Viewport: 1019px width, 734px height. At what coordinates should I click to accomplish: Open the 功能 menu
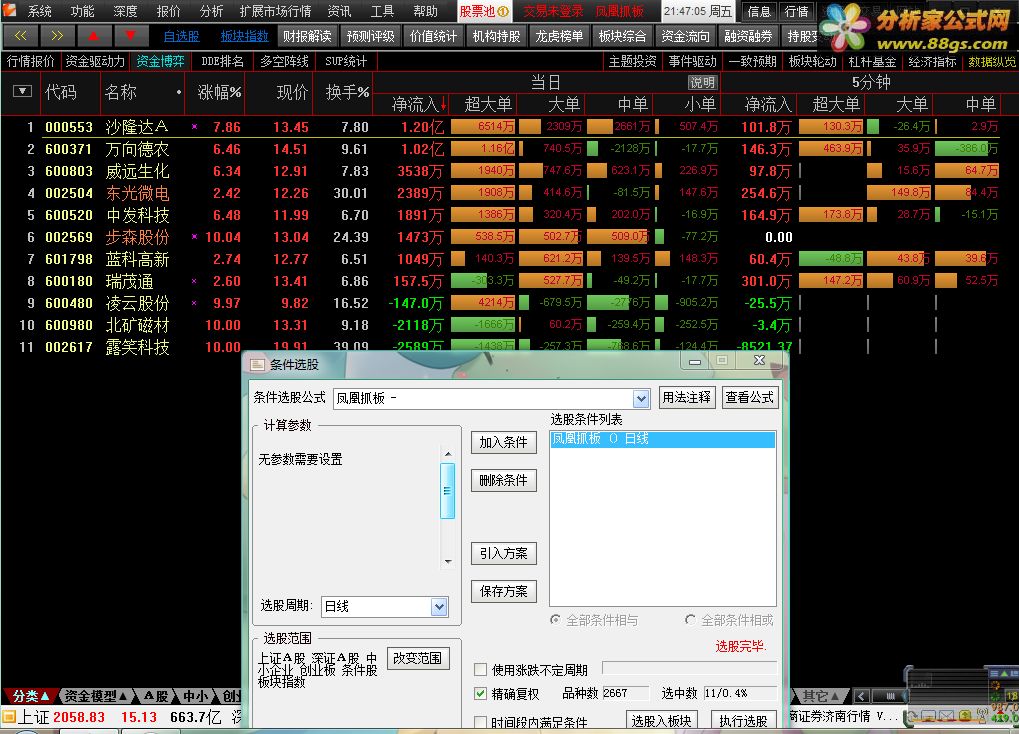83,11
